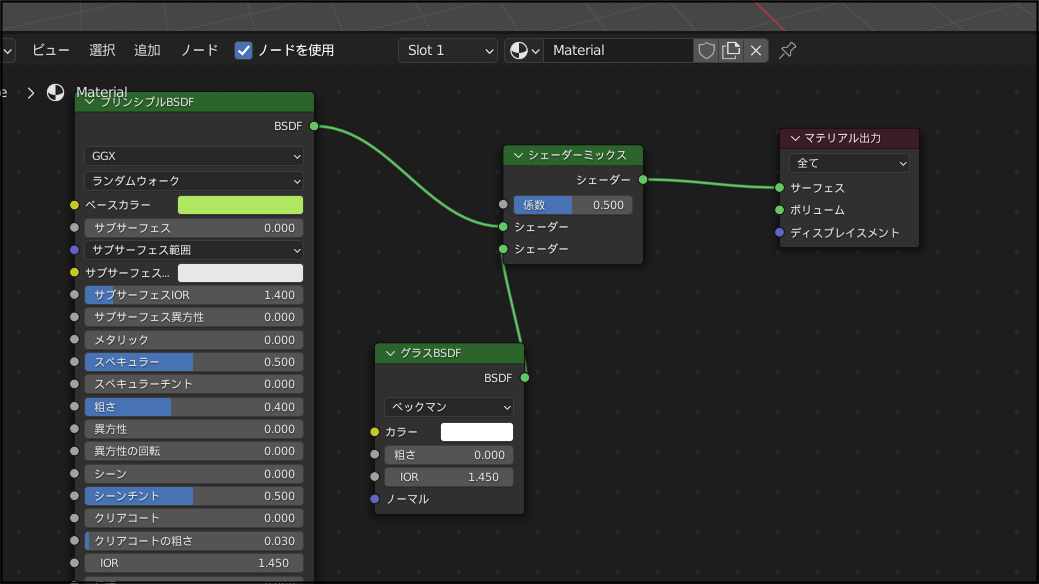Click the サブサーフェス 0.000 slider field
The height and width of the screenshot is (584, 1039).
coord(193,228)
